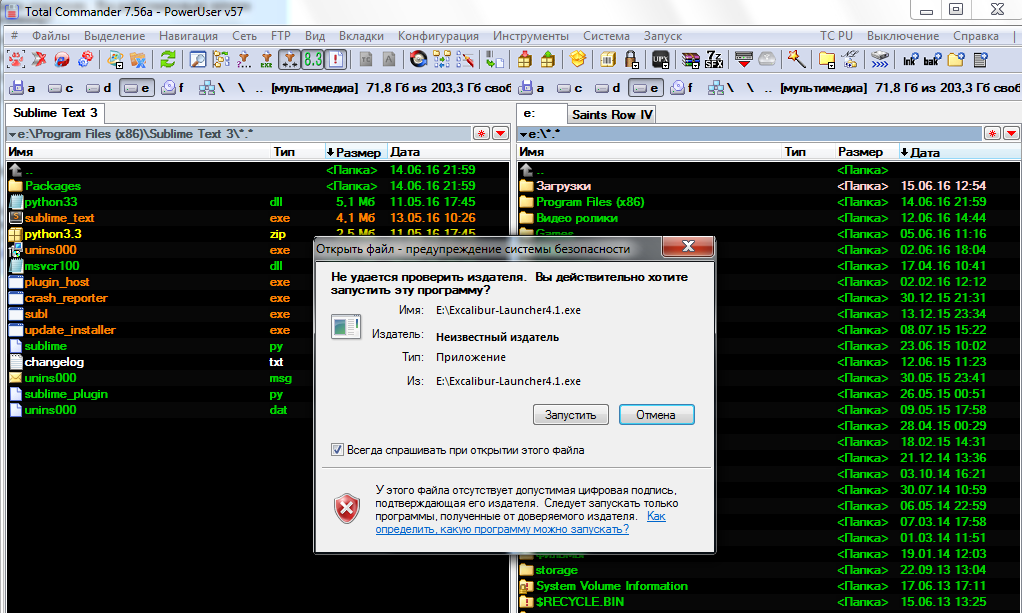Click the UPX packer icon
The height and width of the screenshot is (613, 1022).
pyautogui.click(x=660, y=60)
